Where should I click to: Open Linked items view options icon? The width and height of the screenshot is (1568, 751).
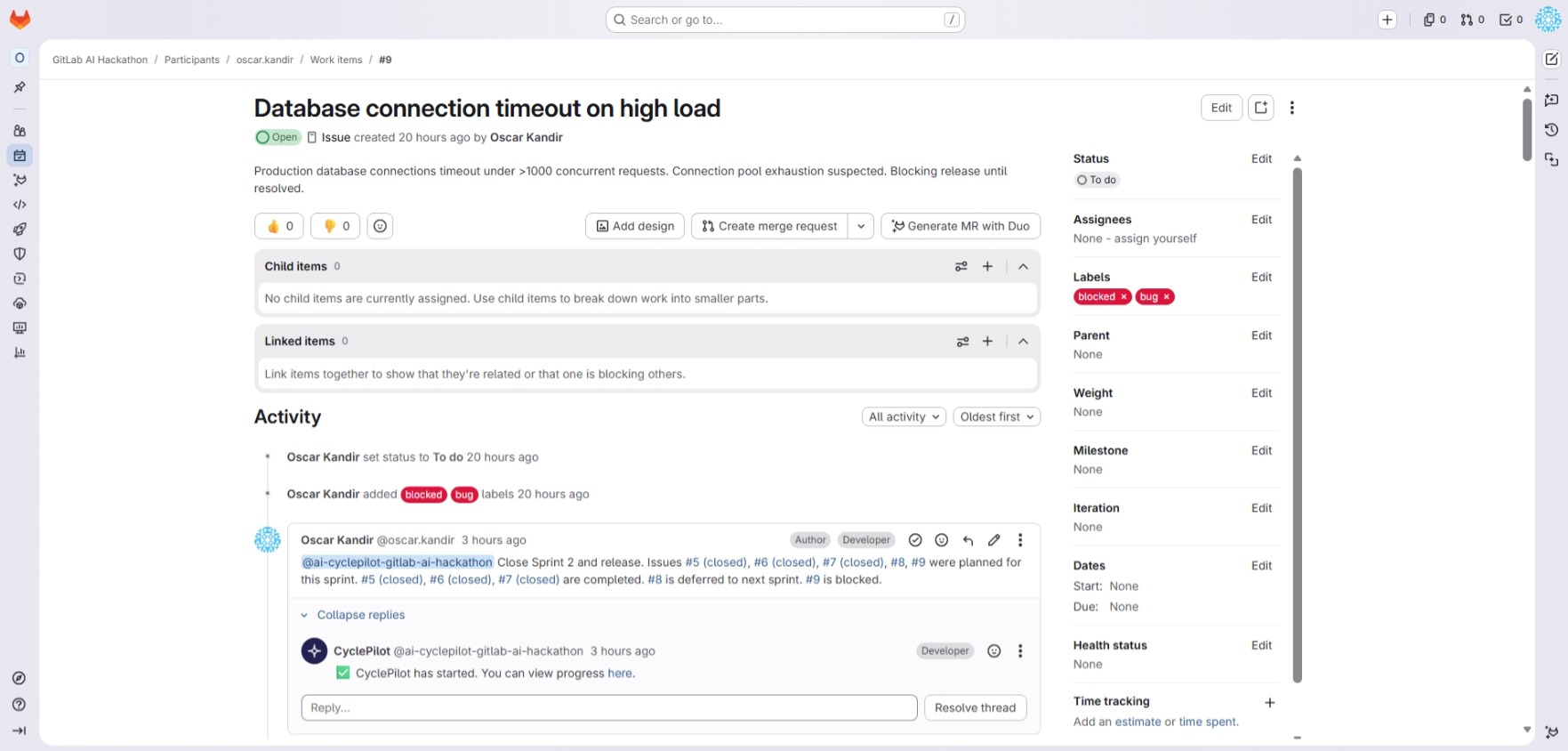pos(962,342)
